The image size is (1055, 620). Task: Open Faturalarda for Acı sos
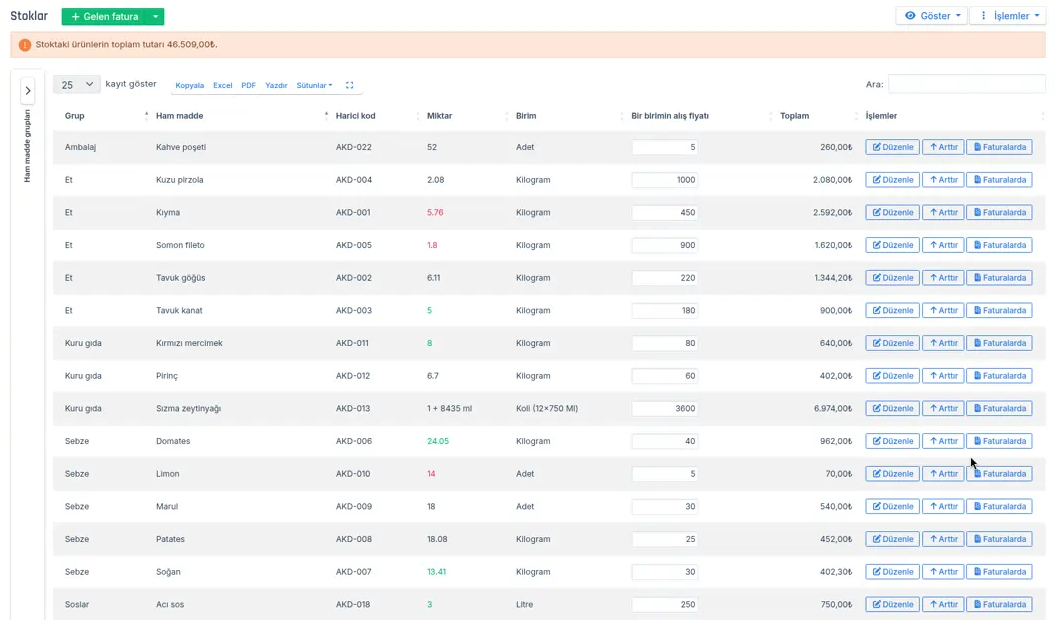(x=999, y=605)
